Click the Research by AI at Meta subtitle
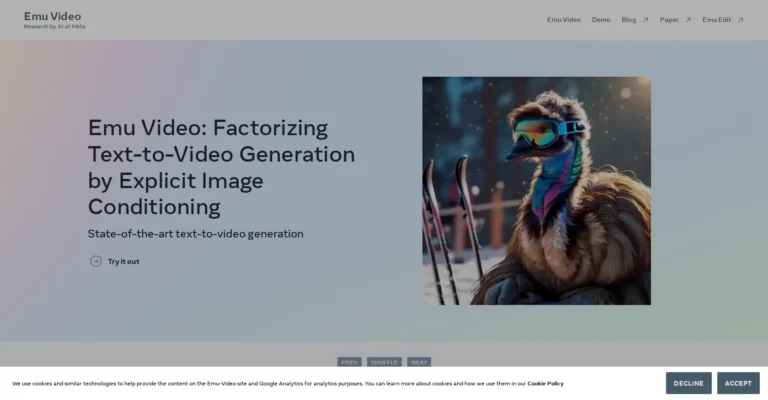The image size is (768, 400). [x=54, y=26]
